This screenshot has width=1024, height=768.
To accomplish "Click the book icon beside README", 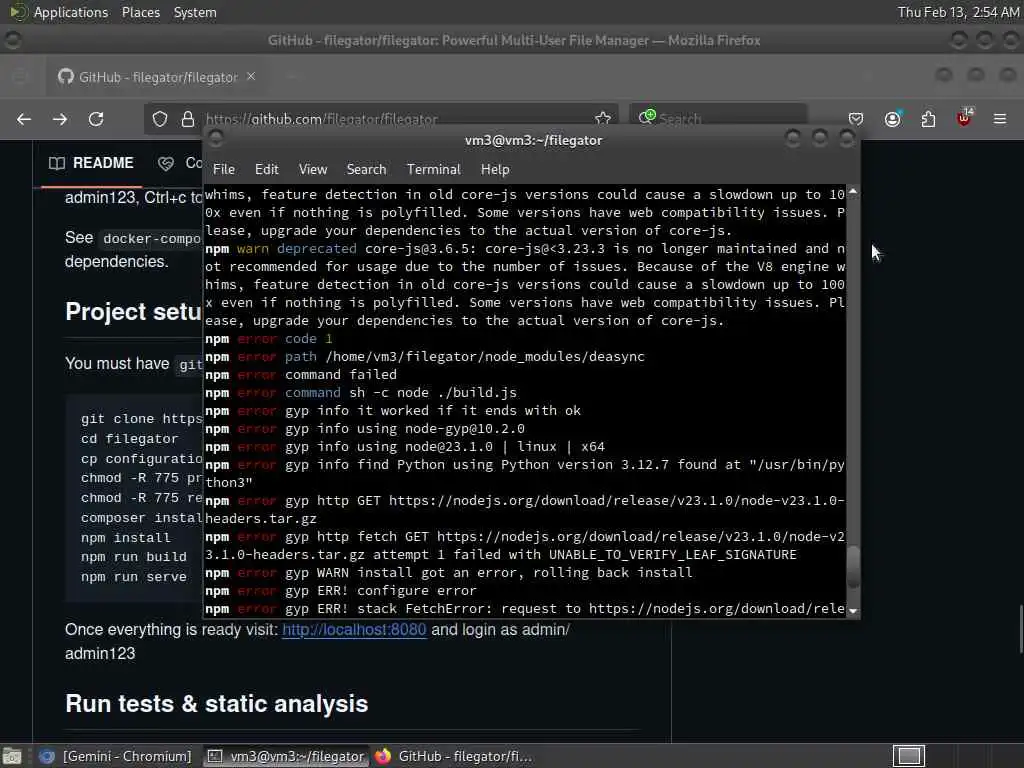I will point(57,163).
